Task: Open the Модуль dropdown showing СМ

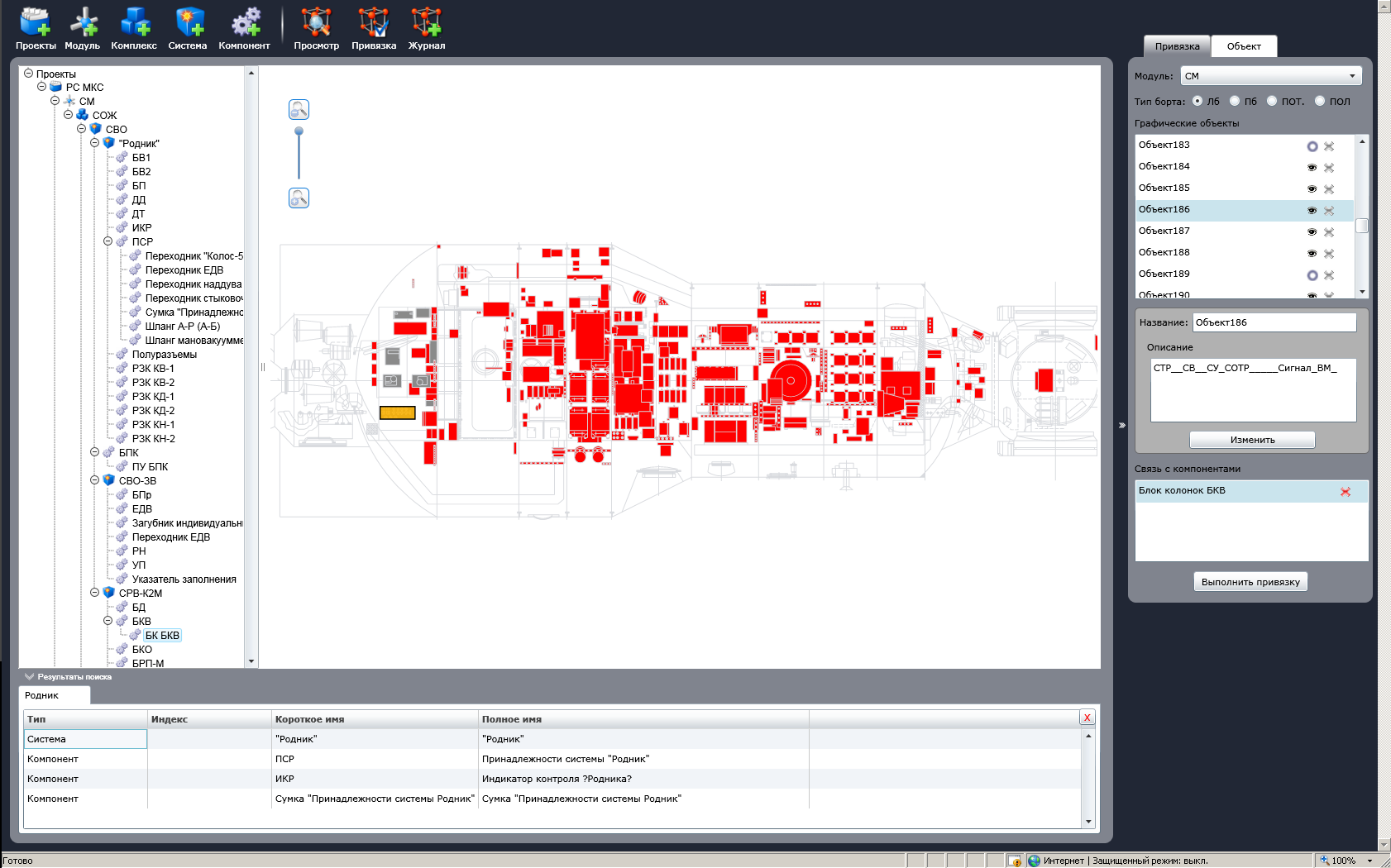Action: pyautogui.click(x=1271, y=76)
